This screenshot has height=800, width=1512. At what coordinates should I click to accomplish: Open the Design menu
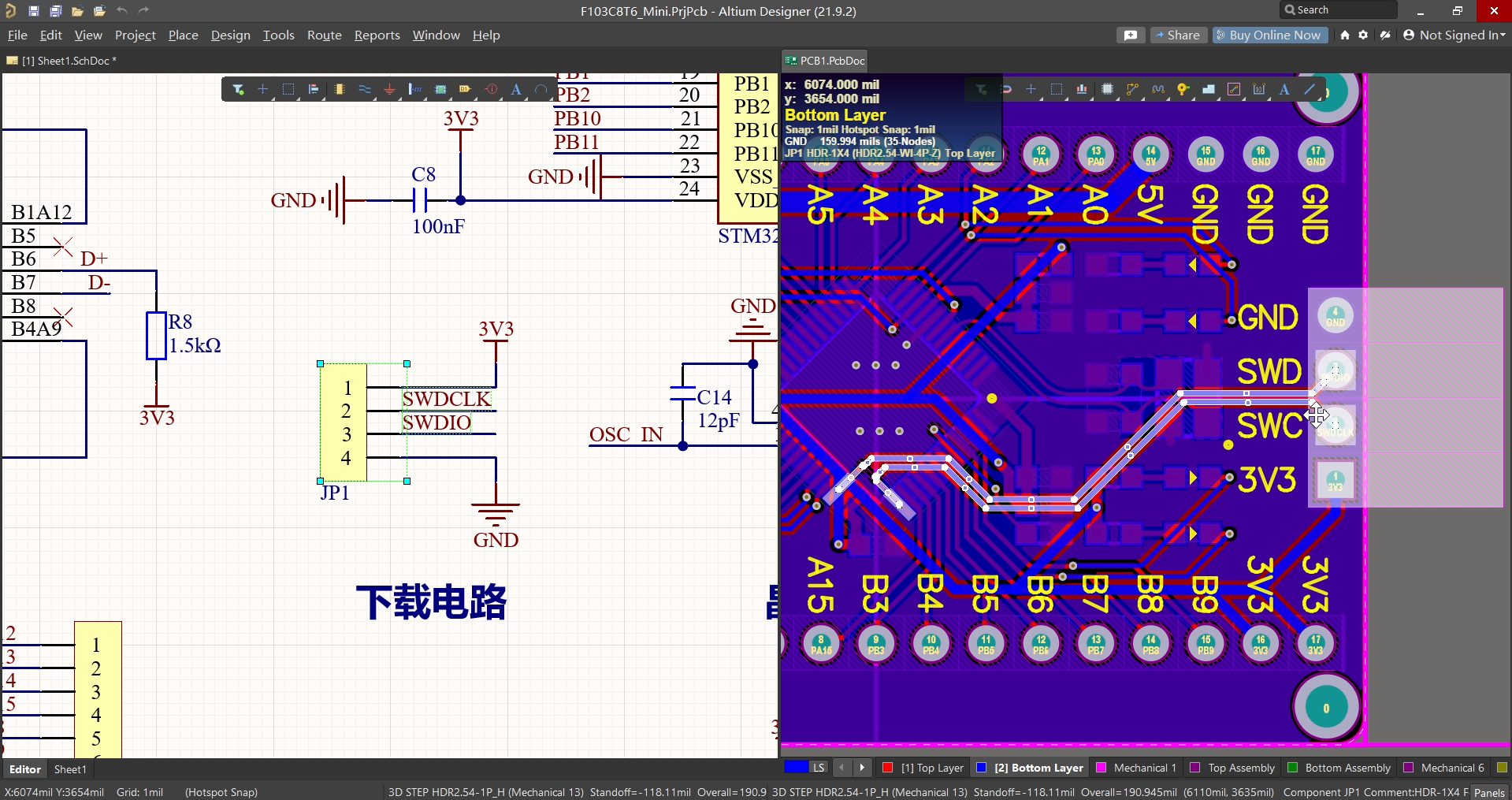click(x=230, y=35)
